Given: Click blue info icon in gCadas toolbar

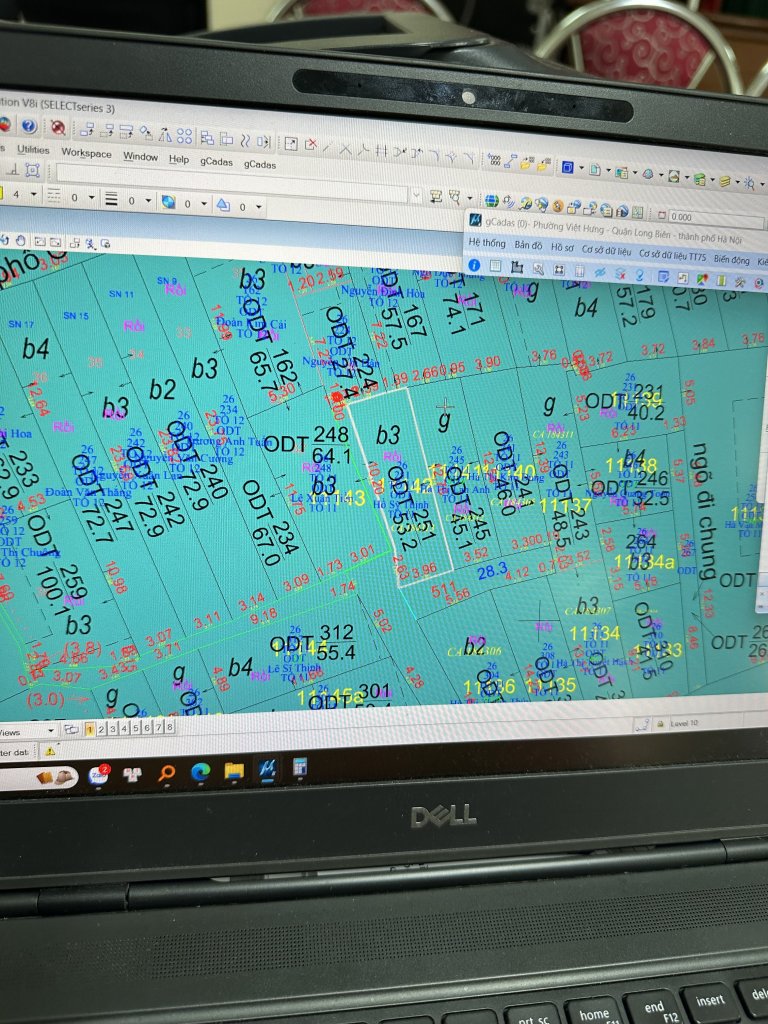Looking at the screenshot, I should (474, 264).
